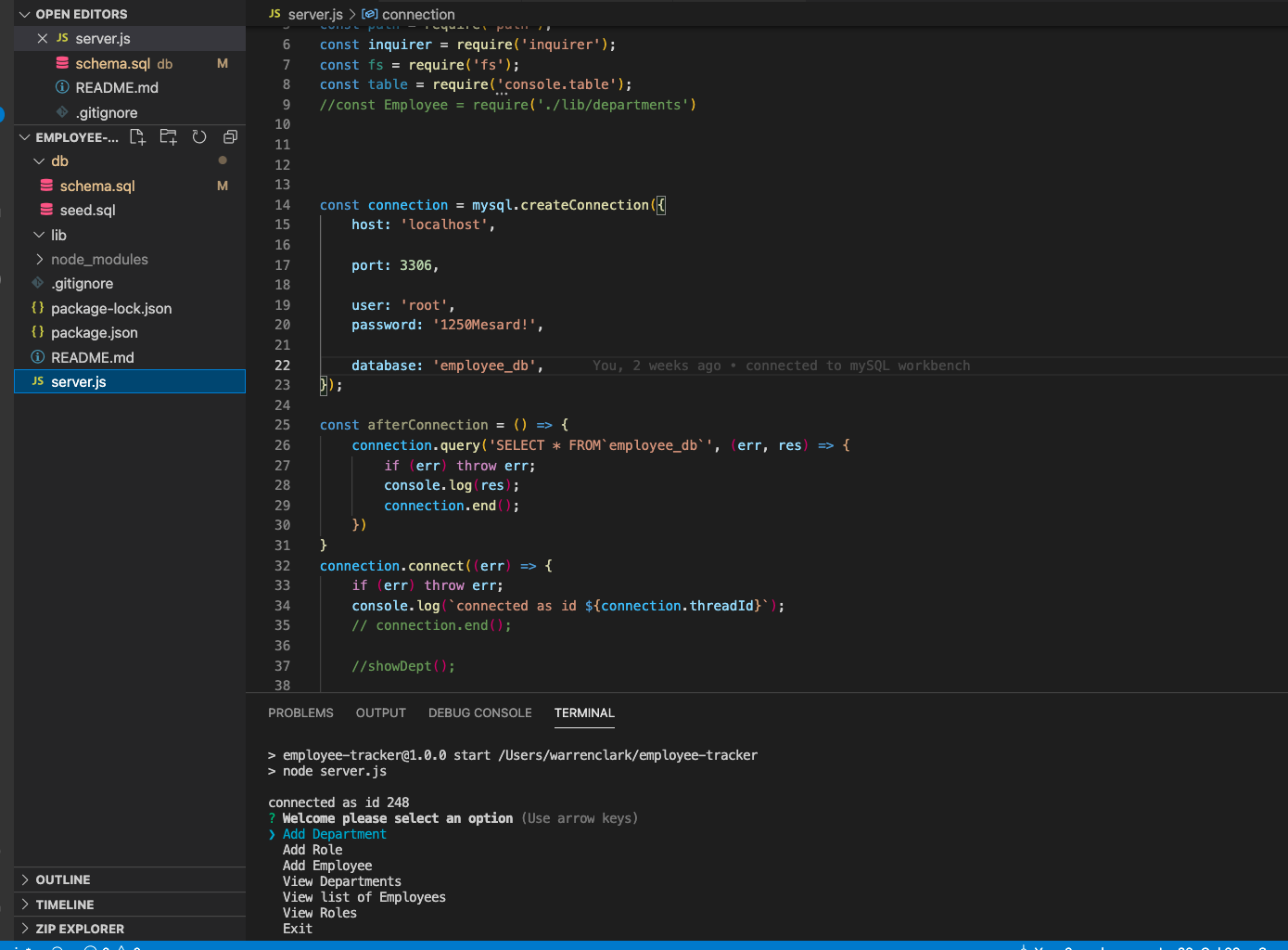The height and width of the screenshot is (950, 1288).
Task: Click the symbol icon in breadcrumb before connection
Action: pyautogui.click(x=369, y=14)
